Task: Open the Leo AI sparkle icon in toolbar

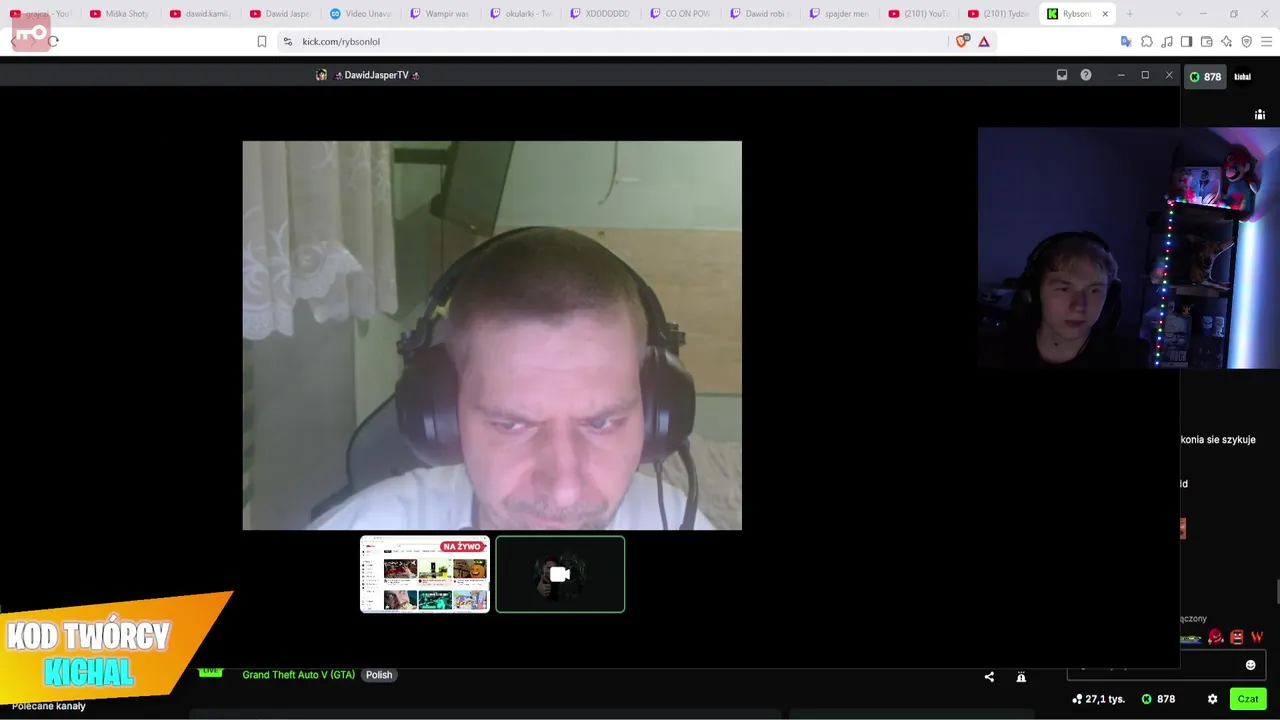Action: (x=1226, y=41)
